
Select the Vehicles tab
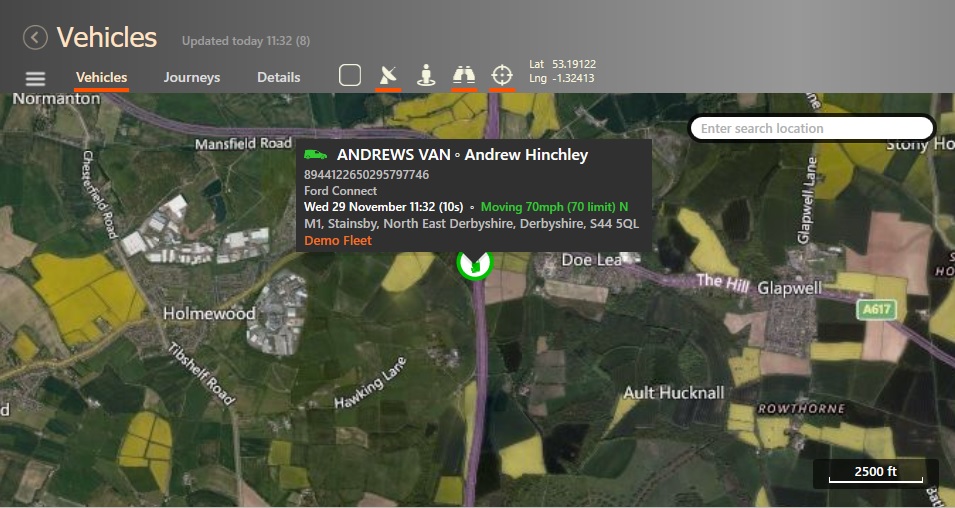coord(102,77)
